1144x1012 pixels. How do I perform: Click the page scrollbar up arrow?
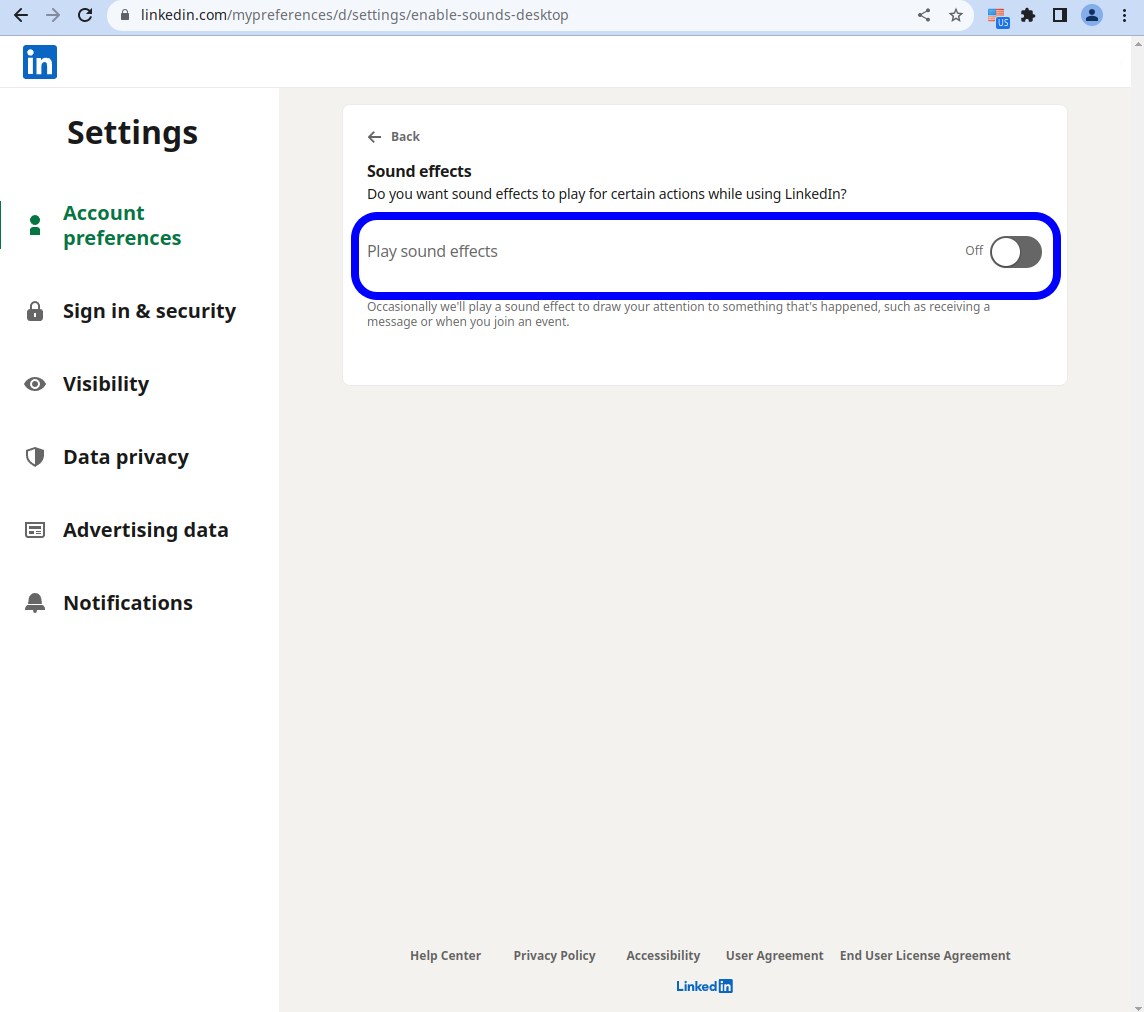point(1137,44)
